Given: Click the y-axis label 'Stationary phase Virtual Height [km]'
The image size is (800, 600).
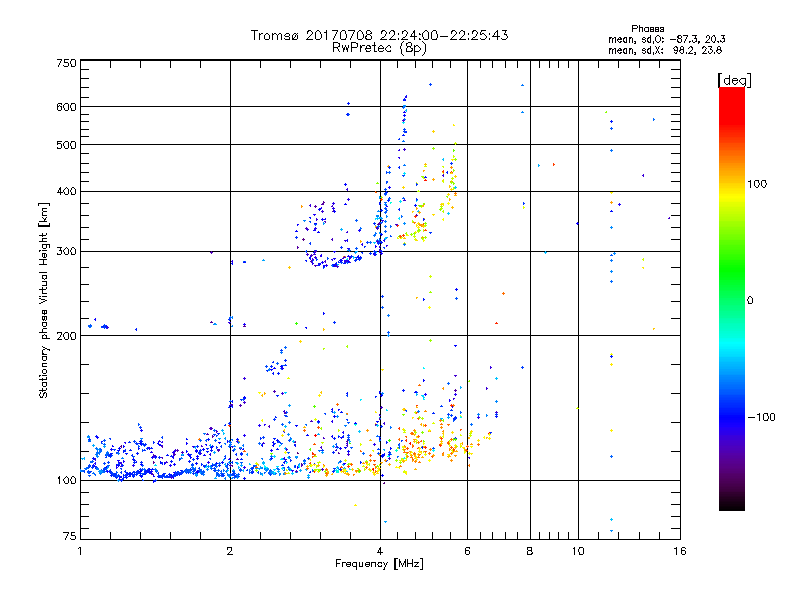Looking at the screenshot, I should [x=44, y=300].
